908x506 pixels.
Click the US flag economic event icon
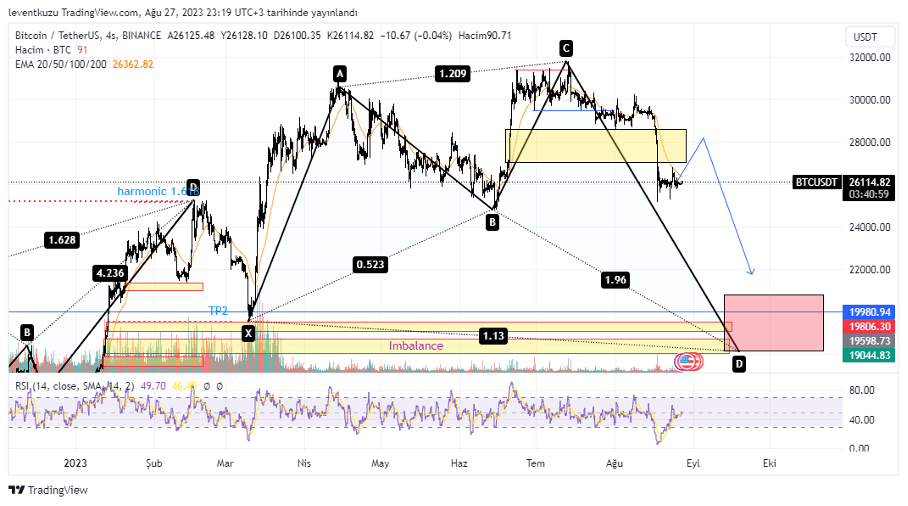coord(688,362)
